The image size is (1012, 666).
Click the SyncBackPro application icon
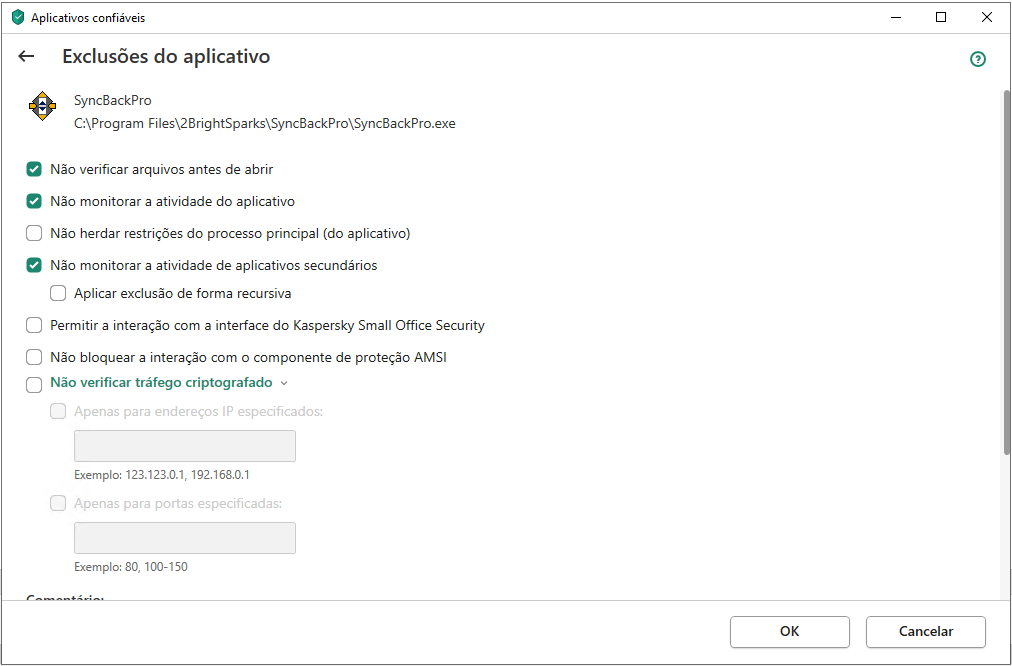[42, 105]
